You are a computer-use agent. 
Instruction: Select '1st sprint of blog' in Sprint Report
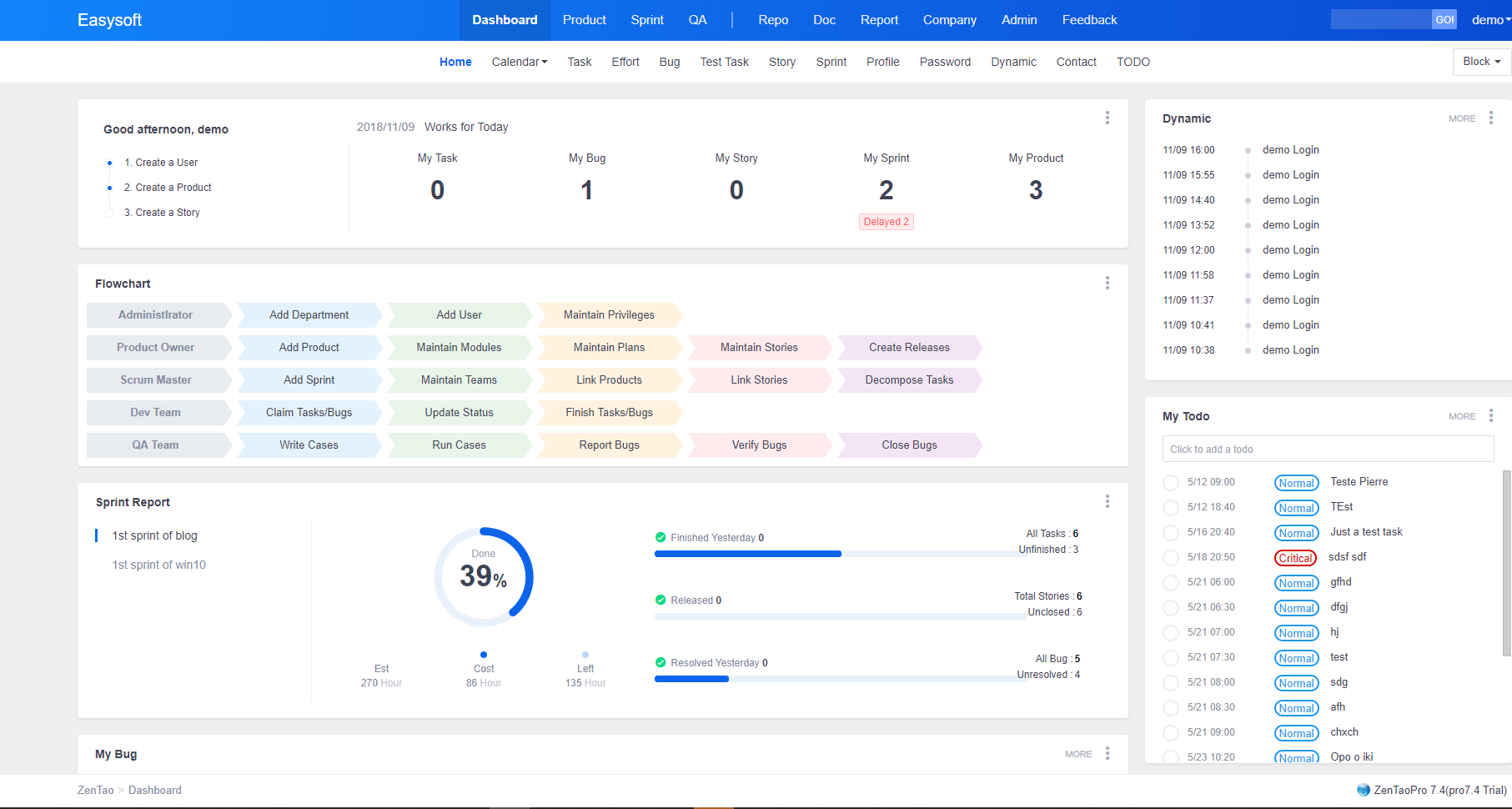click(155, 535)
